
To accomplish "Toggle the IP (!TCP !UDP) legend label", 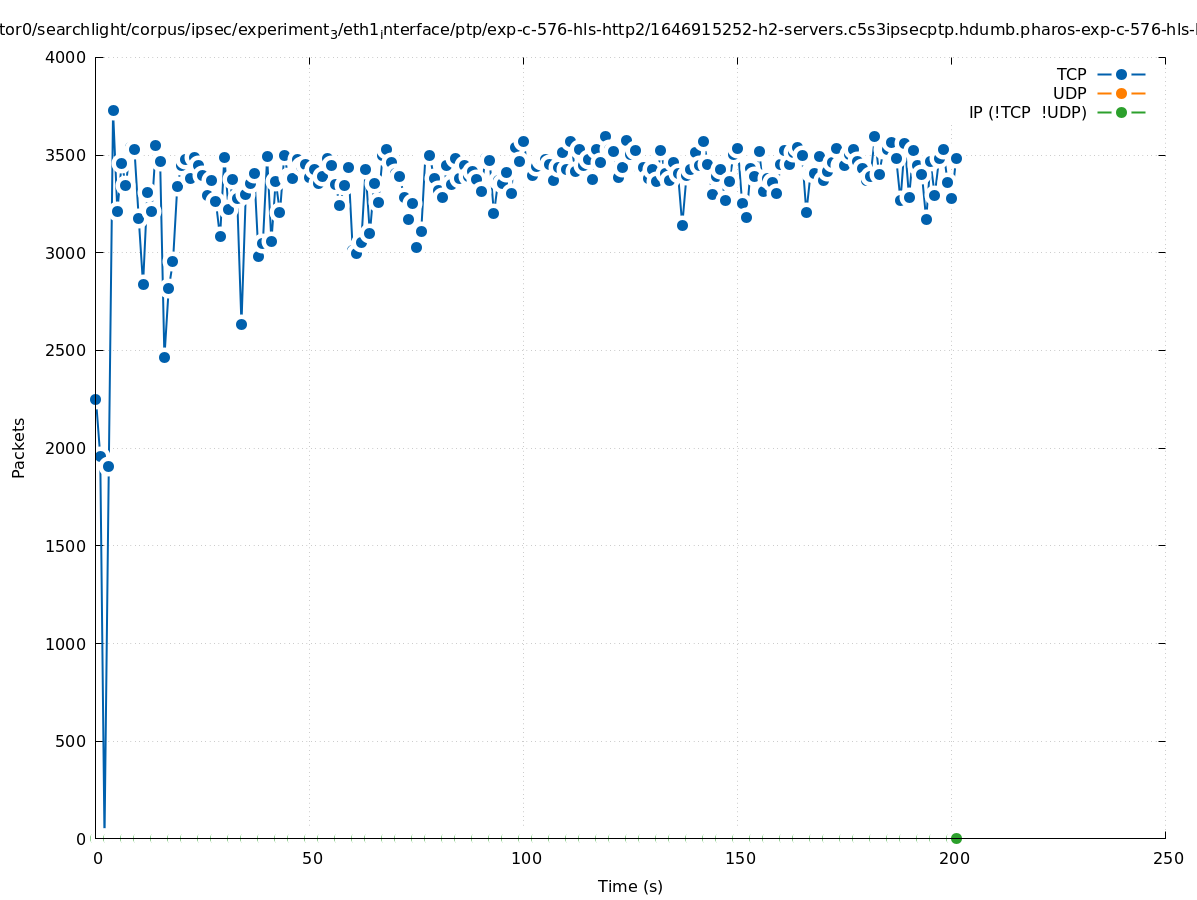I will (x=1027, y=112).
